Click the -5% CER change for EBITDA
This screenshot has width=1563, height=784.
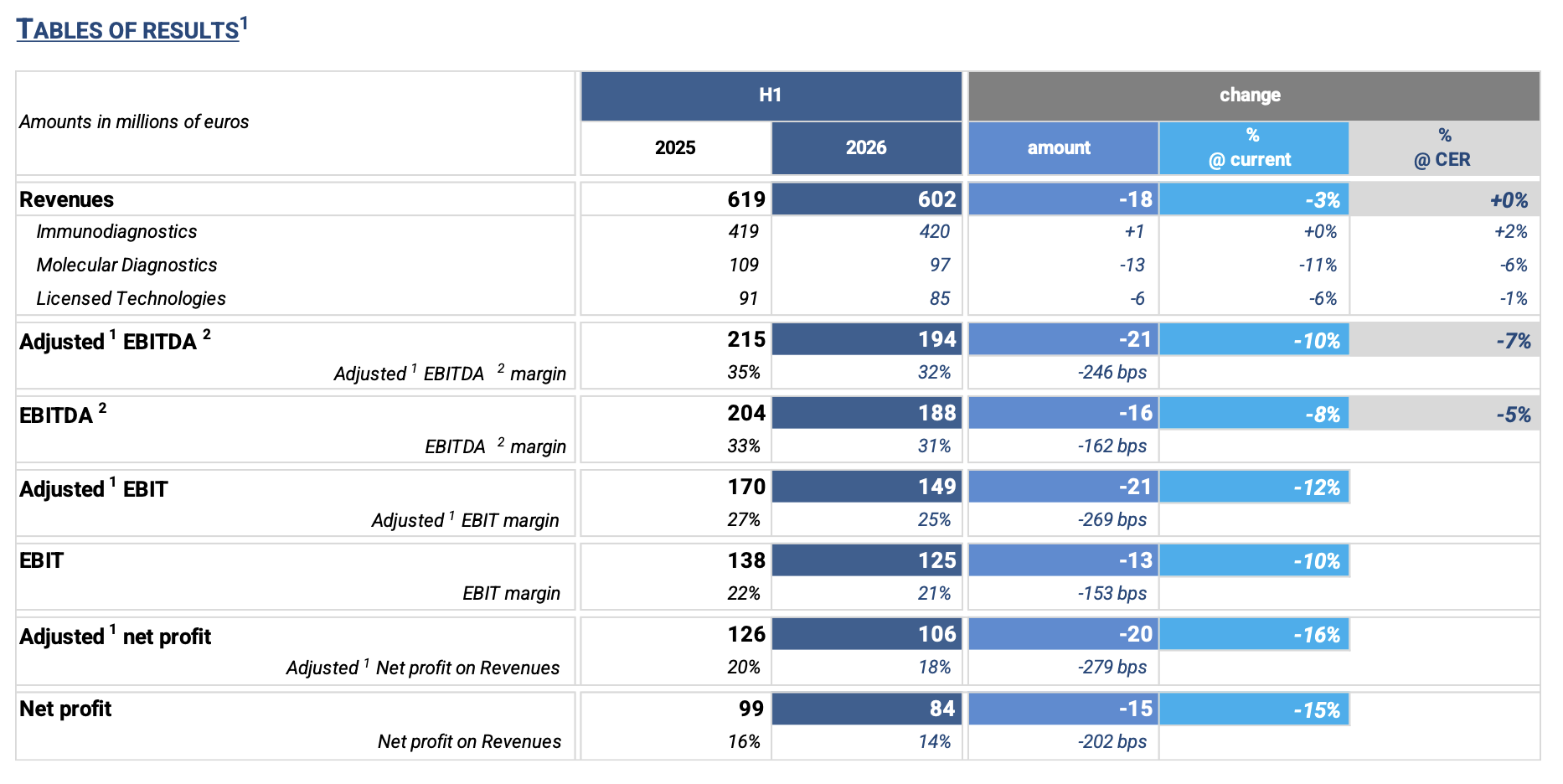click(1514, 415)
